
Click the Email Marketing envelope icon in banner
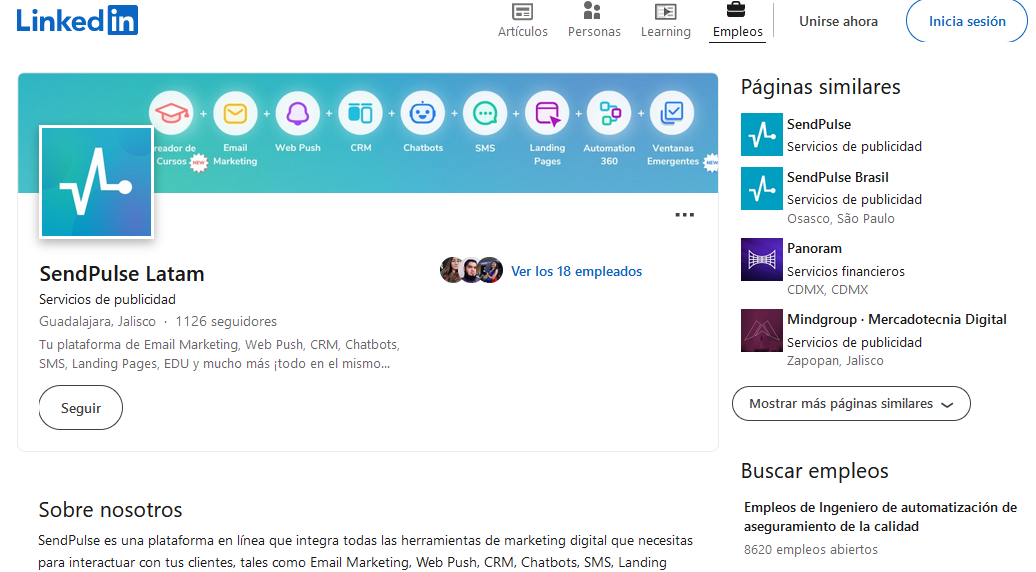235,113
